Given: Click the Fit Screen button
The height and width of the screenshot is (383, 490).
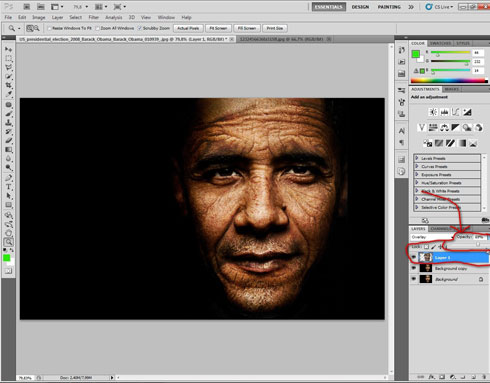Looking at the screenshot, I should (218, 28).
